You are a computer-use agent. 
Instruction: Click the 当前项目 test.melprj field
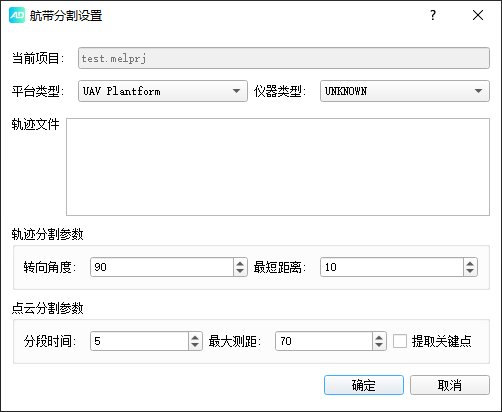[x=284, y=58]
